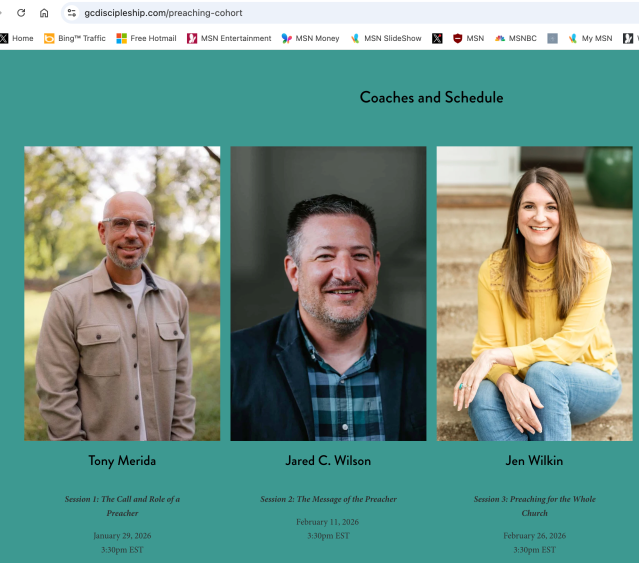
Task: Click the browser home icon
Action: point(44,13)
